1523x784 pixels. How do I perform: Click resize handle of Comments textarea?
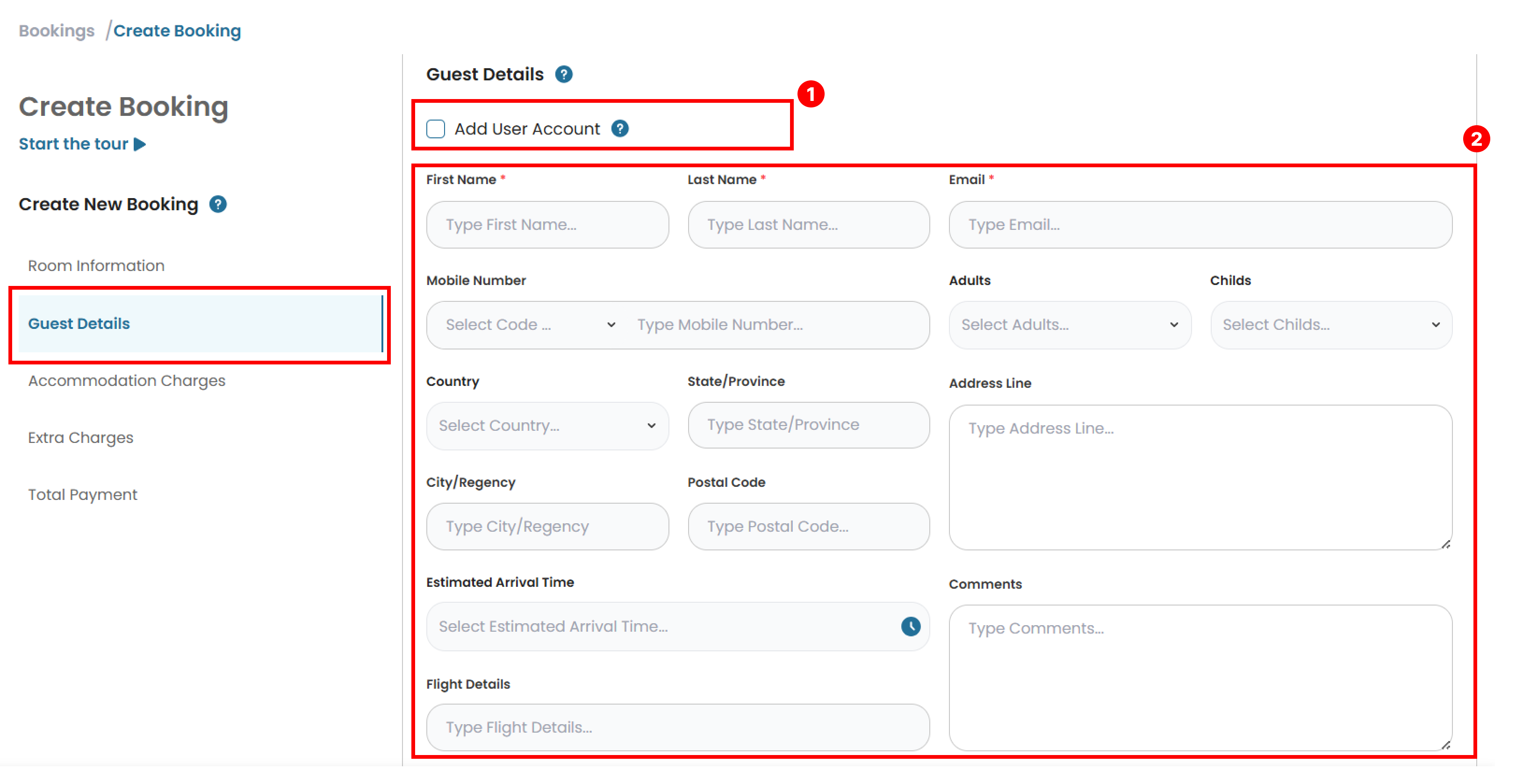(x=1445, y=744)
